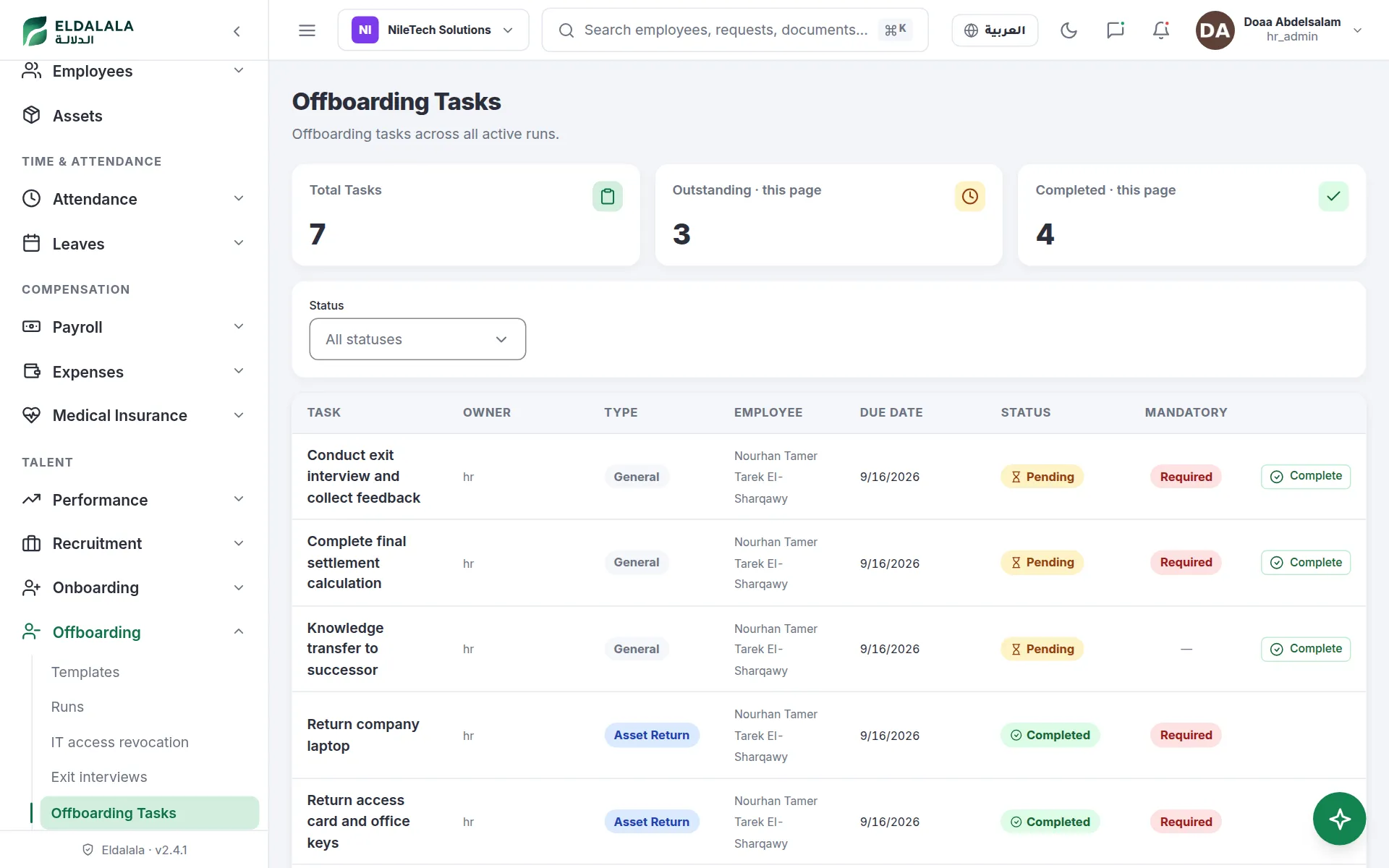1389x868 pixels.
Task: Click the DUE DATE column header
Action: point(891,412)
